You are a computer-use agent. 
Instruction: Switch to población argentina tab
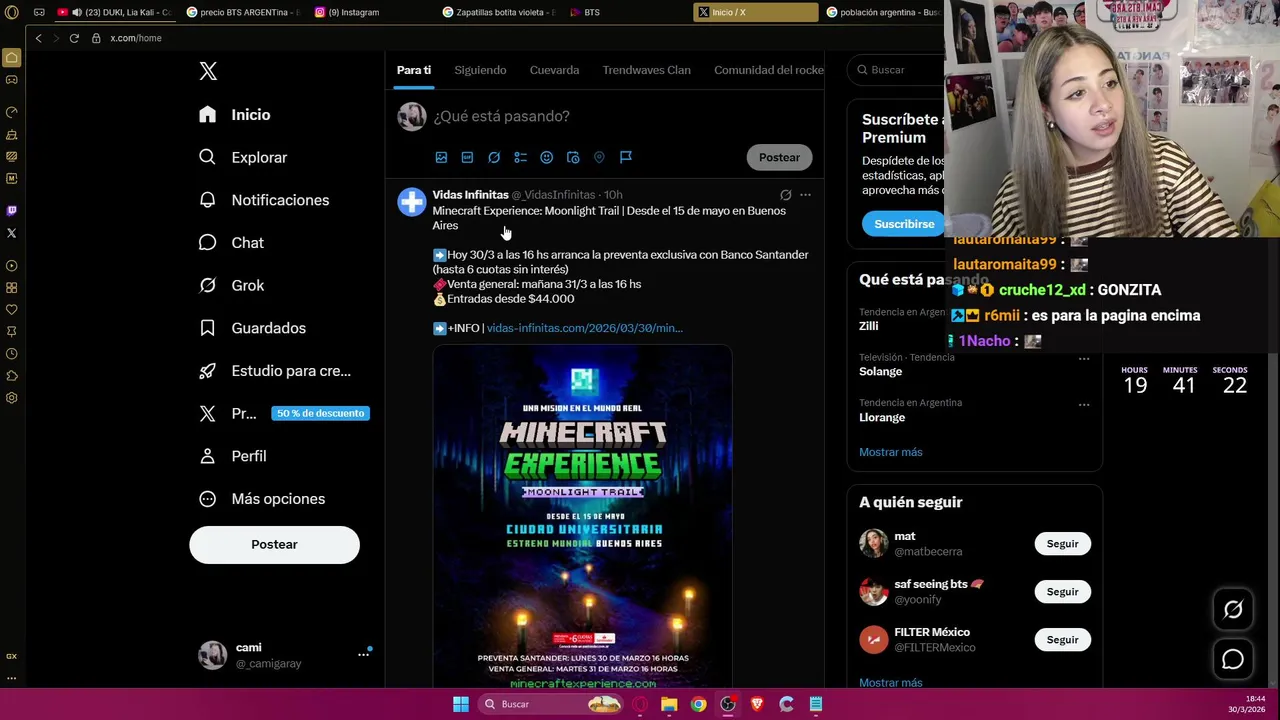pos(883,12)
